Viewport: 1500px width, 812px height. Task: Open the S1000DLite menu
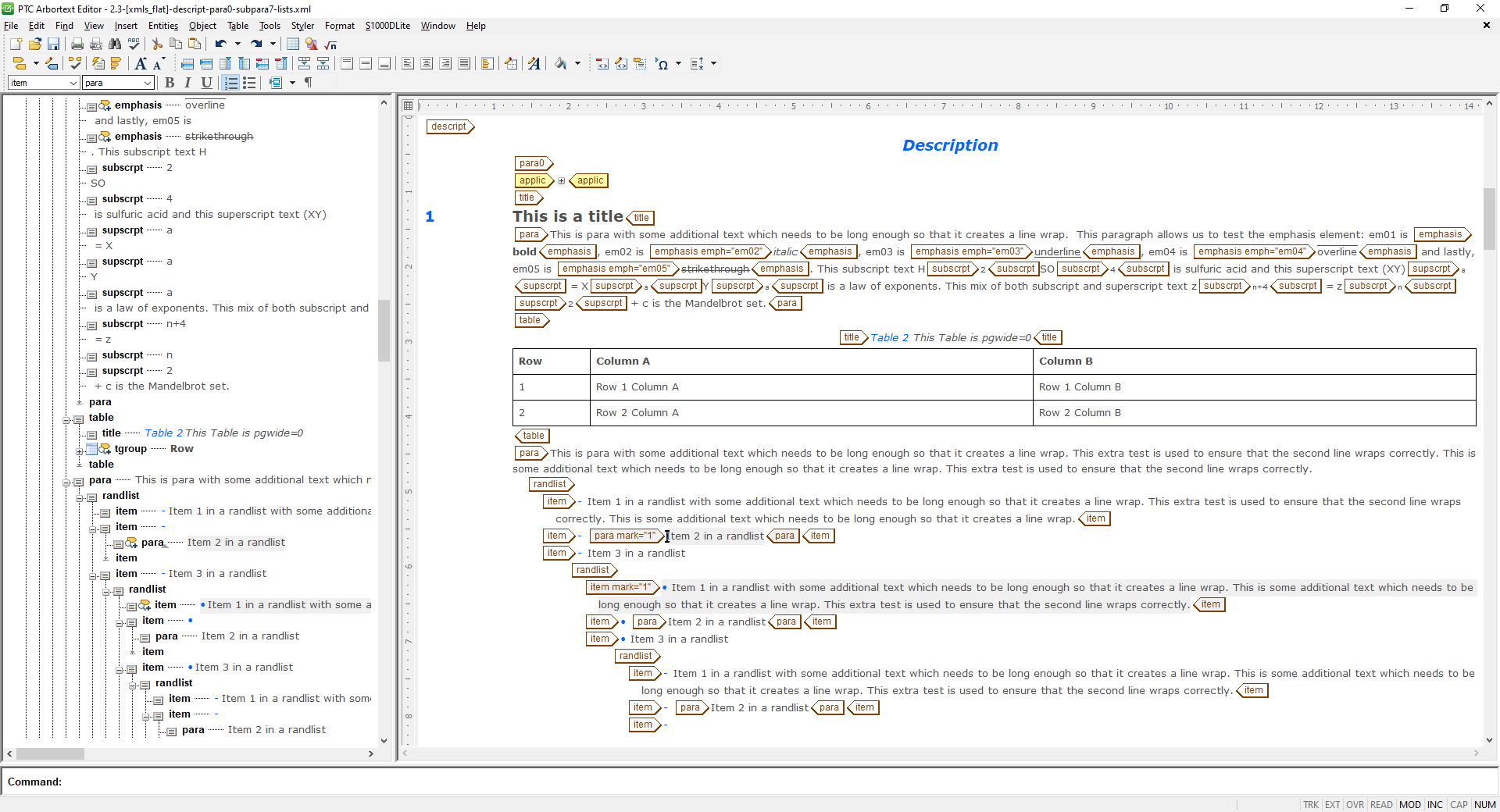click(387, 25)
